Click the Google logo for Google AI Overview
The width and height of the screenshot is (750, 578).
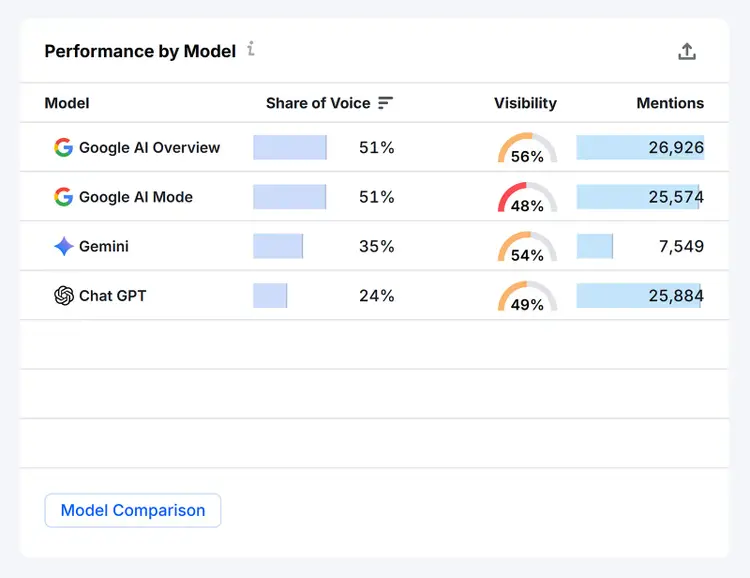[64, 147]
